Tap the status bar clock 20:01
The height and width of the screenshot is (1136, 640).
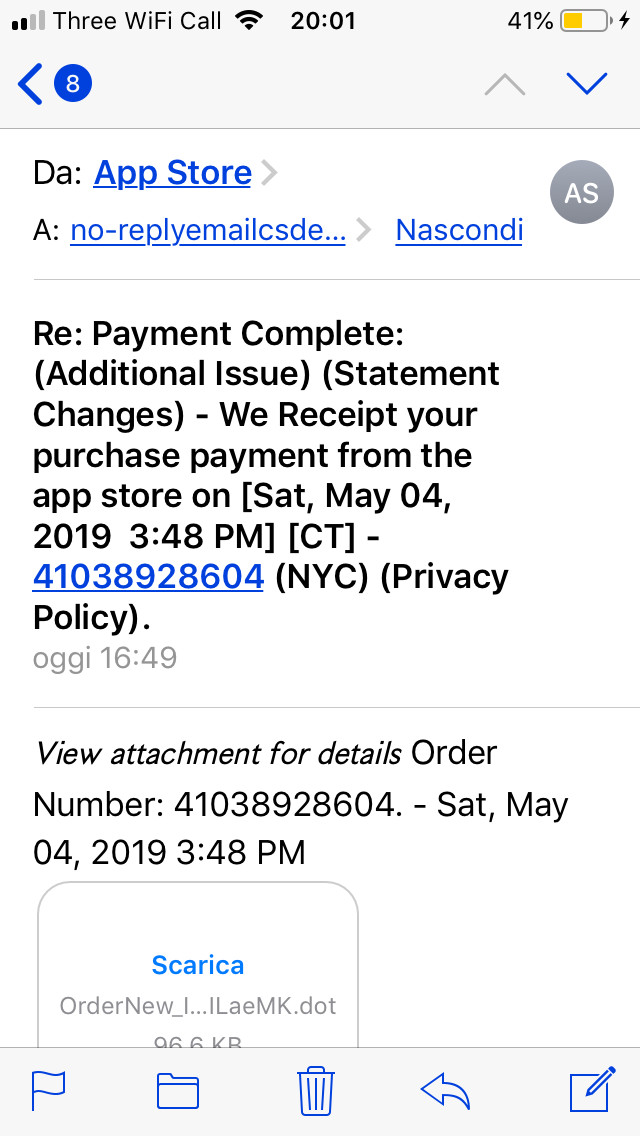point(323,21)
